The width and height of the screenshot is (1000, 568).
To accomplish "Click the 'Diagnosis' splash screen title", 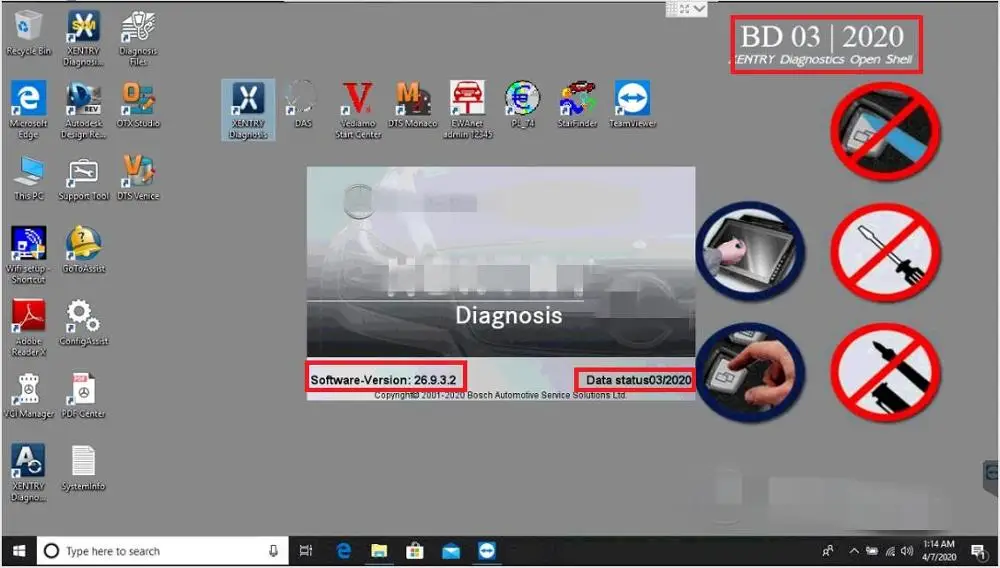I will (509, 316).
